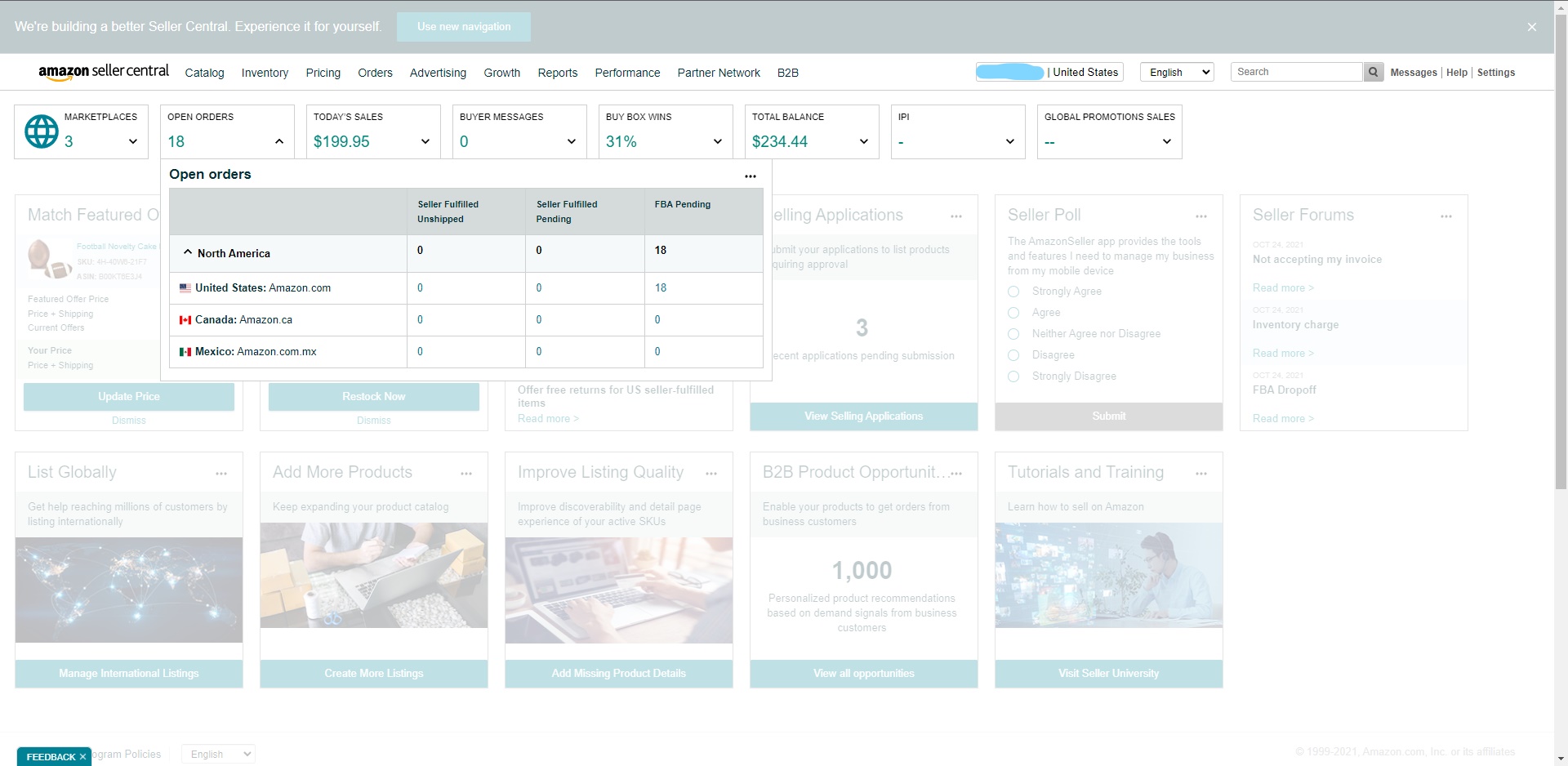The image size is (1568, 766).
Task: Open Improve Listing Quality card options menu
Action: pyautogui.click(x=711, y=474)
